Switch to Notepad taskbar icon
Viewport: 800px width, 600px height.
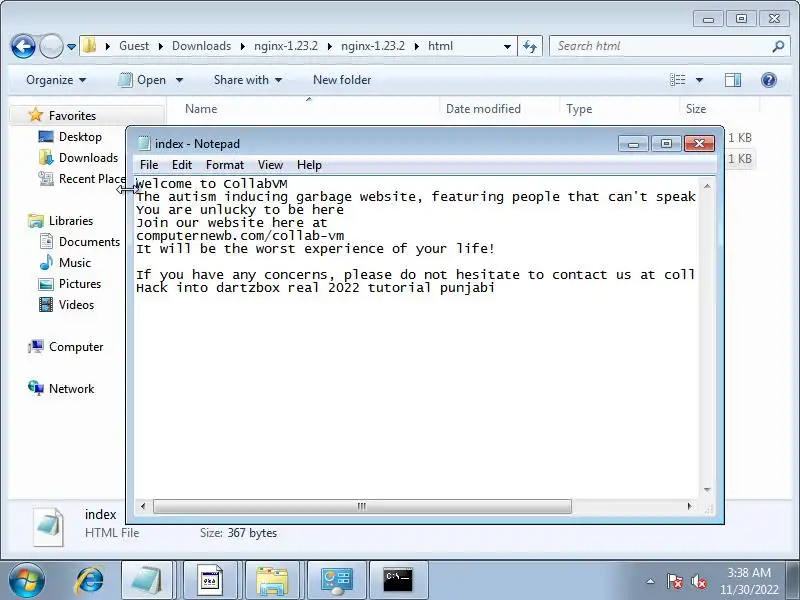[x=147, y=581]
